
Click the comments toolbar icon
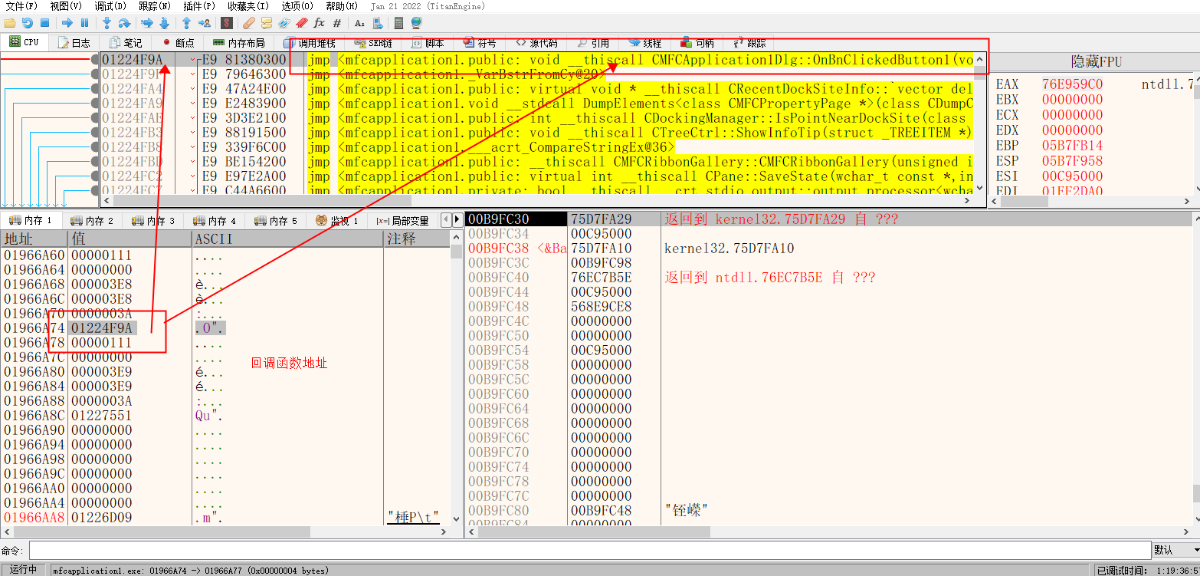pos(267,23)
